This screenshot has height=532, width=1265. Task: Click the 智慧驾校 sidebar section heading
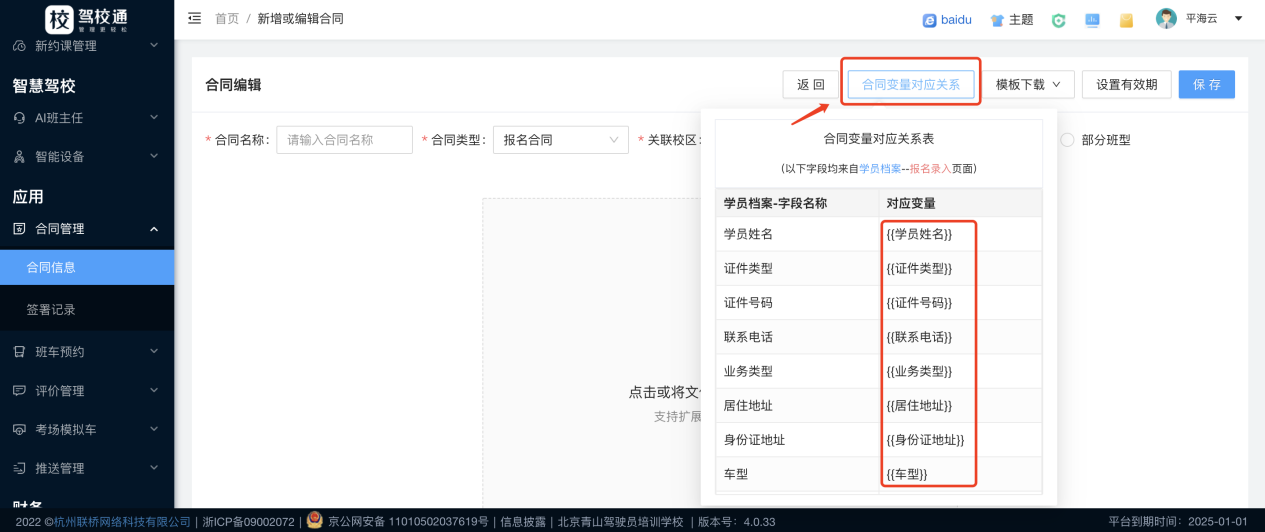coord(44,86)
